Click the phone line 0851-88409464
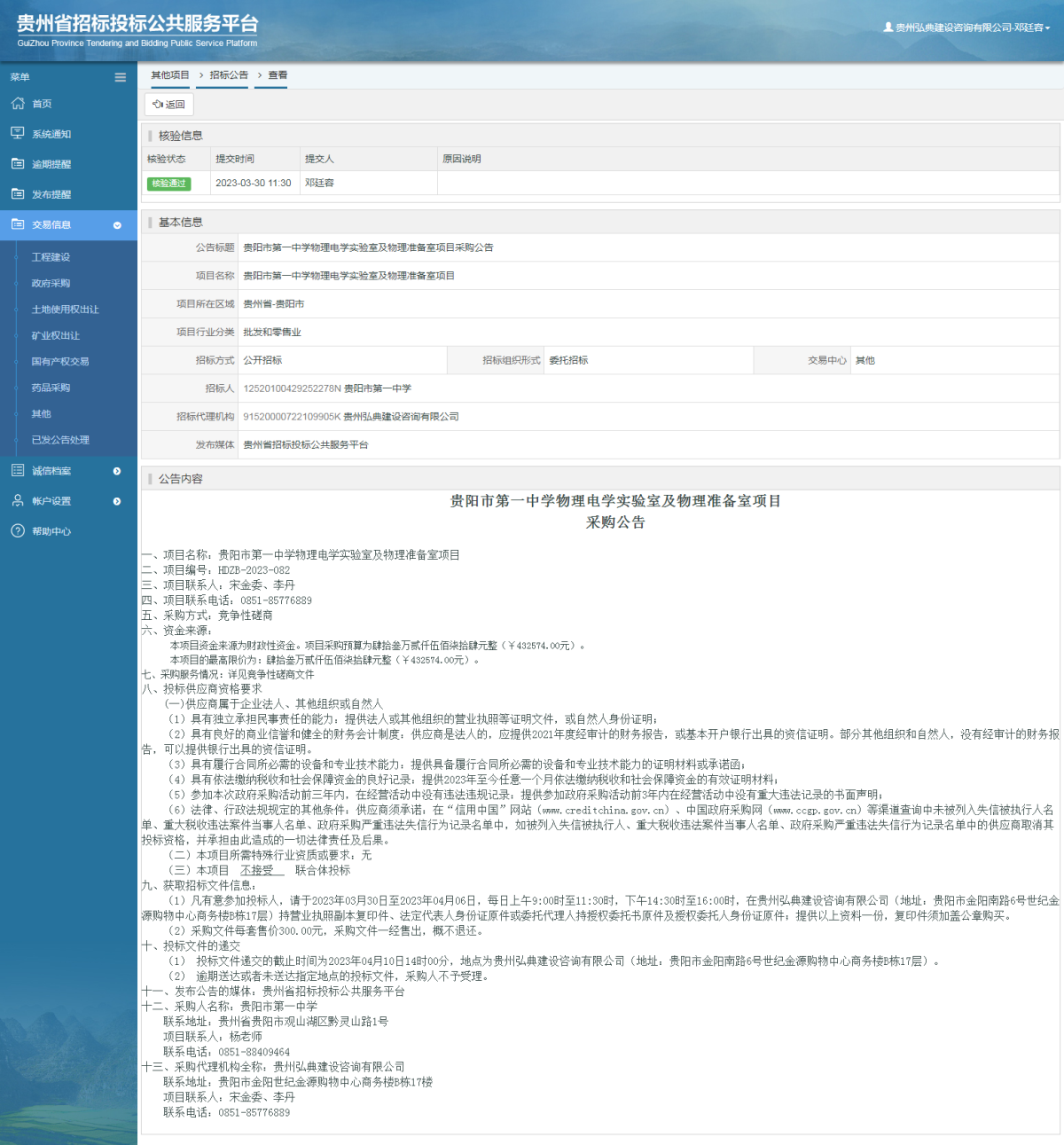This screenshot has height=1145, width=1064. [x=226, y=1052]
